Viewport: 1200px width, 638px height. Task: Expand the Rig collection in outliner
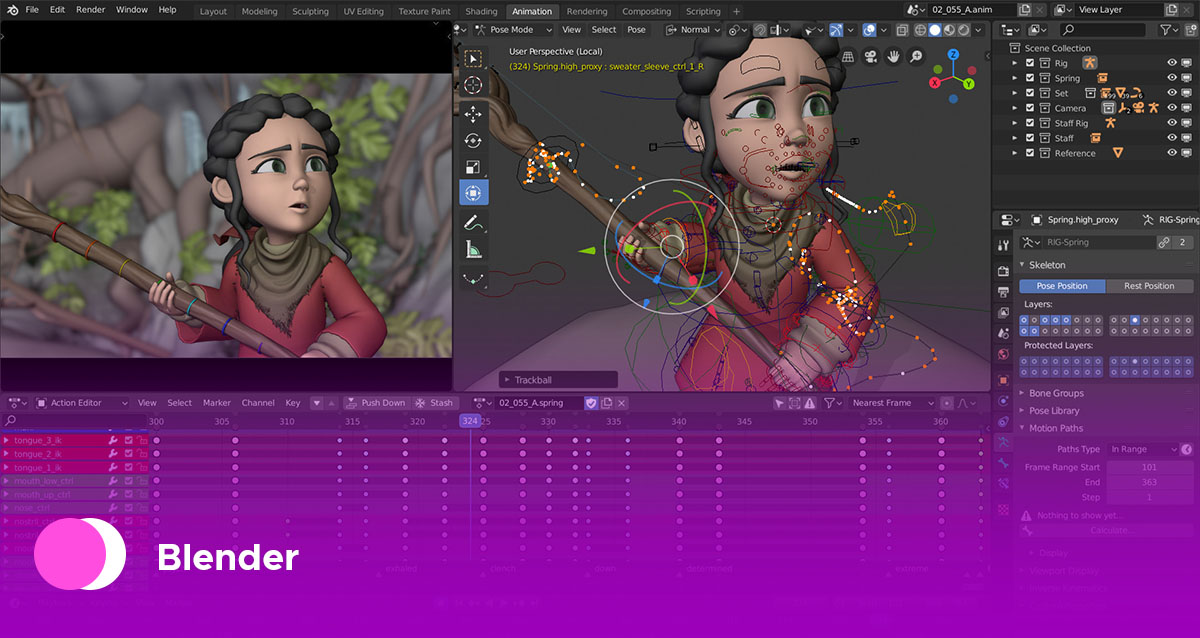coord(1015,63)
